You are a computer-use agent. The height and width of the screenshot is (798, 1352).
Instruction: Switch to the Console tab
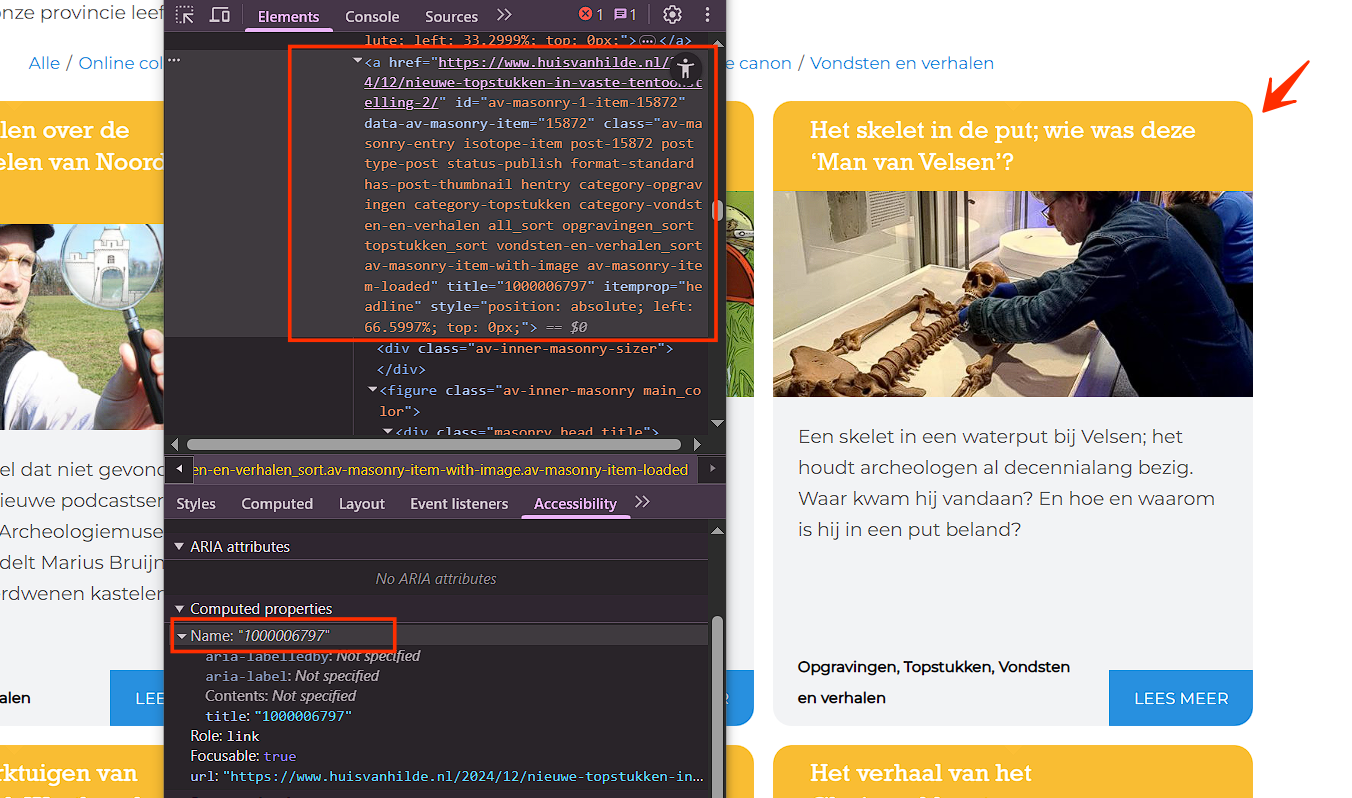pyautogui.click(x=372, y=16)
